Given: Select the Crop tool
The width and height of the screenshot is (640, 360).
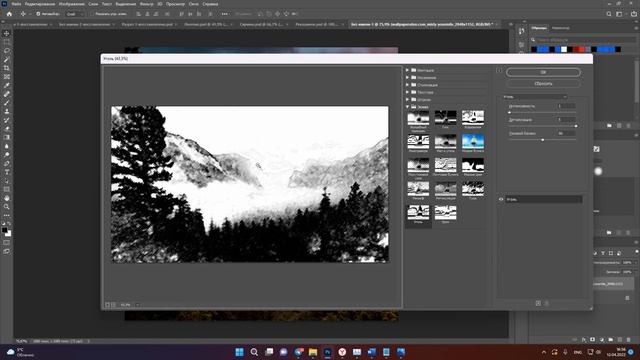Looking at the screenshot, I should [7, 68].
